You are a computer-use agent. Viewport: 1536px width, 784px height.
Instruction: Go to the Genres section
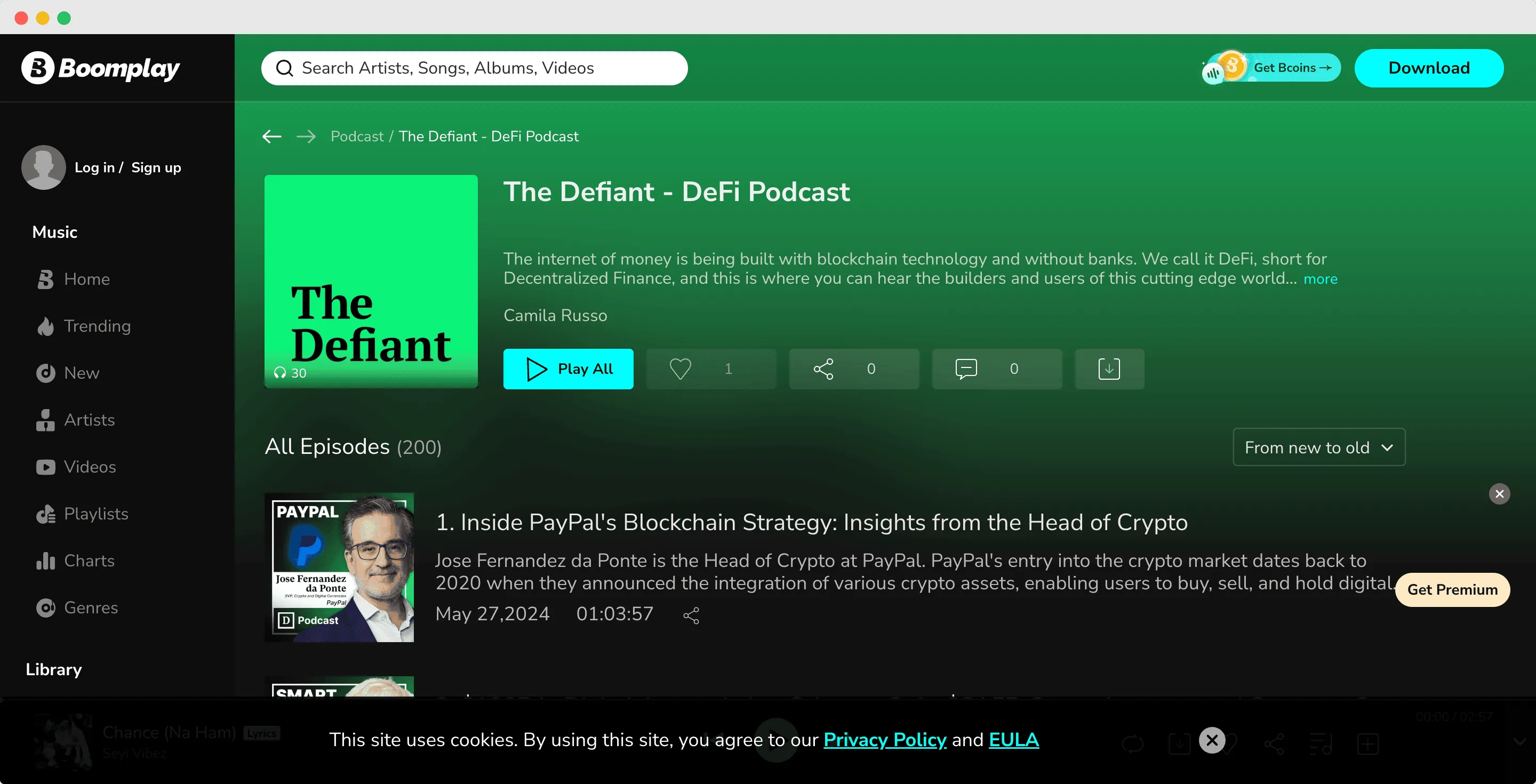91,607
